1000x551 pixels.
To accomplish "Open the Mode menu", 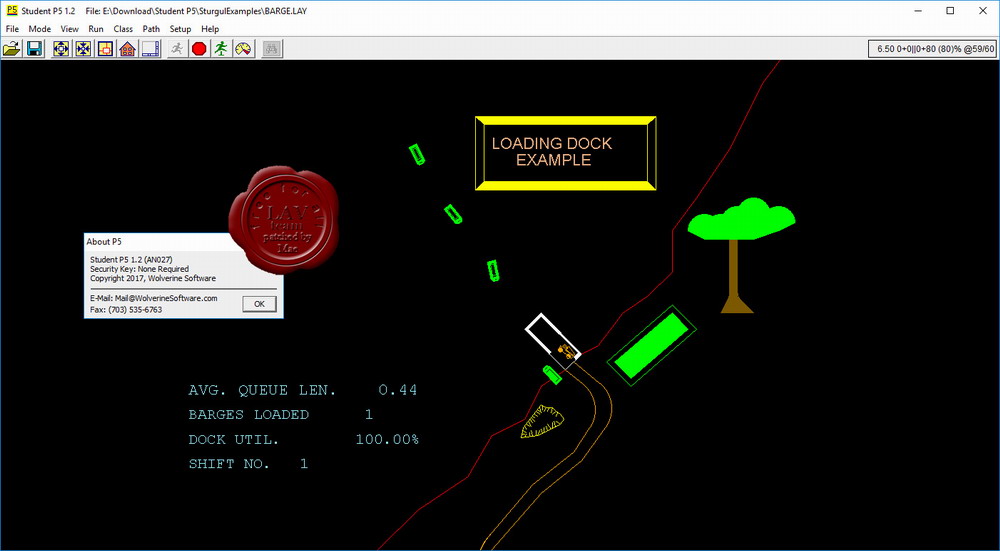I will click(40, 29).
